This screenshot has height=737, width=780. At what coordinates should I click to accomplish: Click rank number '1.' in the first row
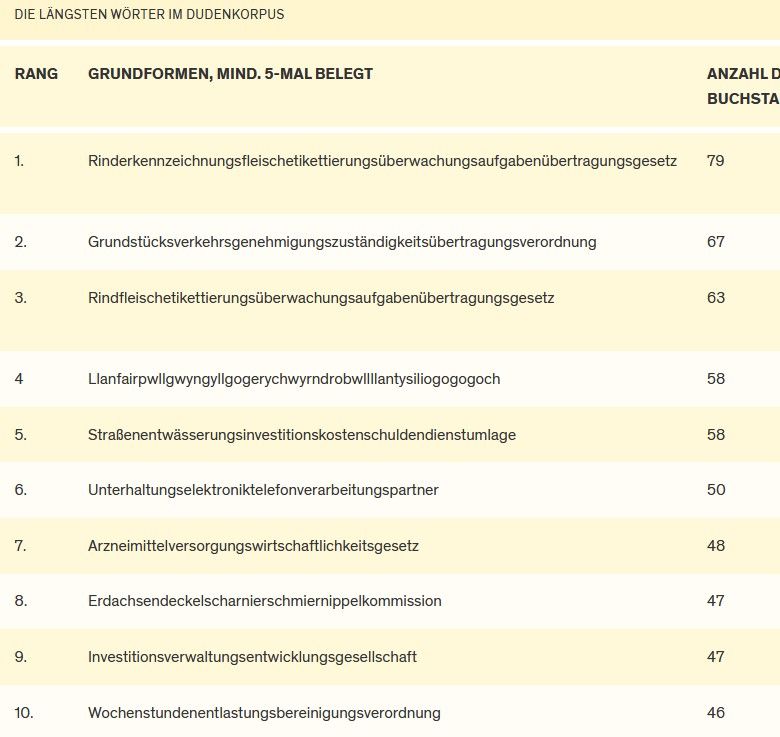[20, 161]
